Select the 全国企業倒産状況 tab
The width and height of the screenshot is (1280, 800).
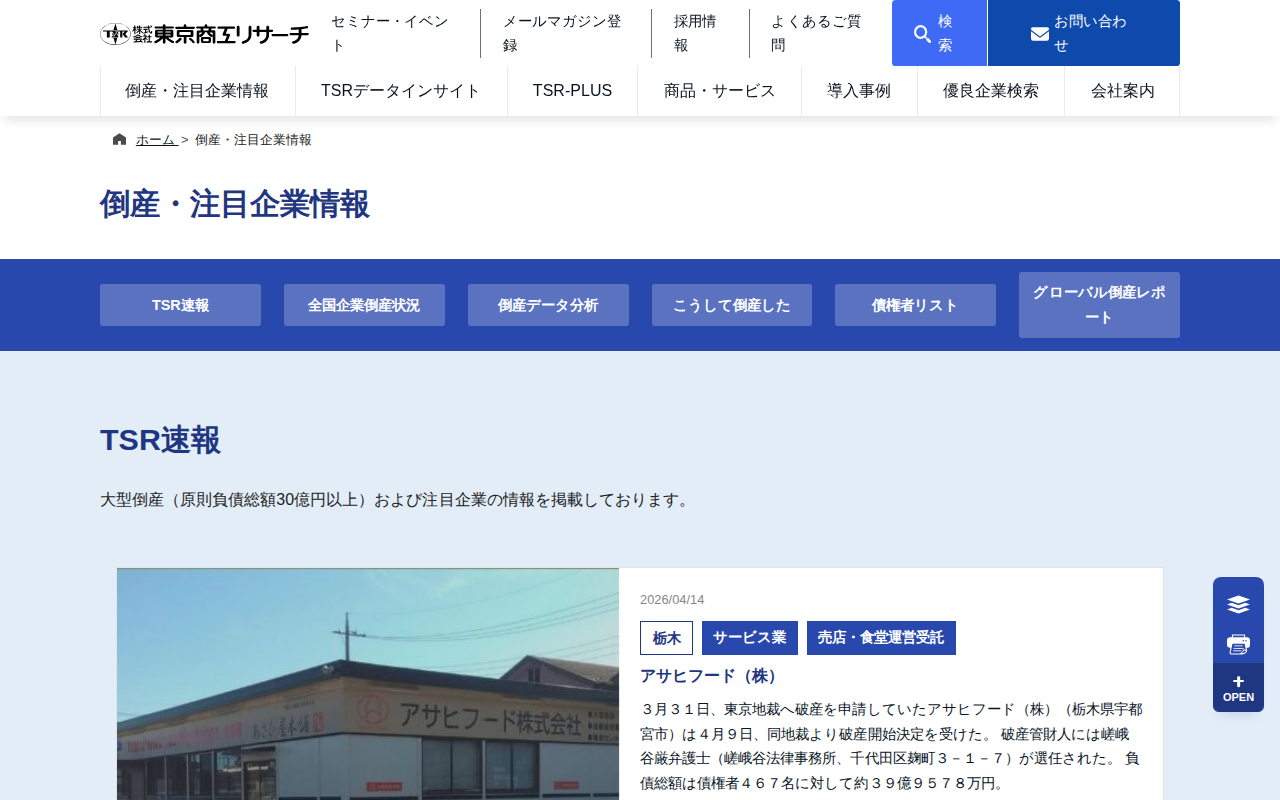[364, 305]
